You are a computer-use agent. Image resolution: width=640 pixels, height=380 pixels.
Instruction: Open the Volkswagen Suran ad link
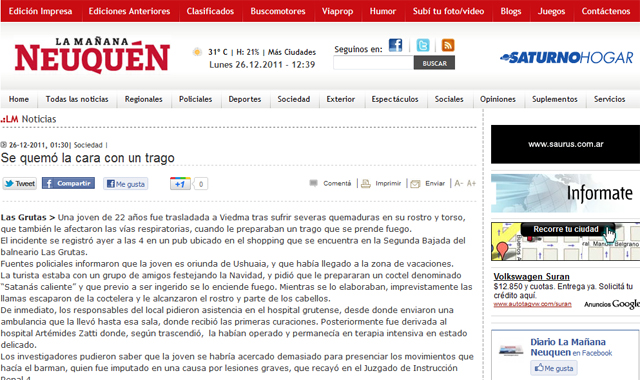point(531,276)
